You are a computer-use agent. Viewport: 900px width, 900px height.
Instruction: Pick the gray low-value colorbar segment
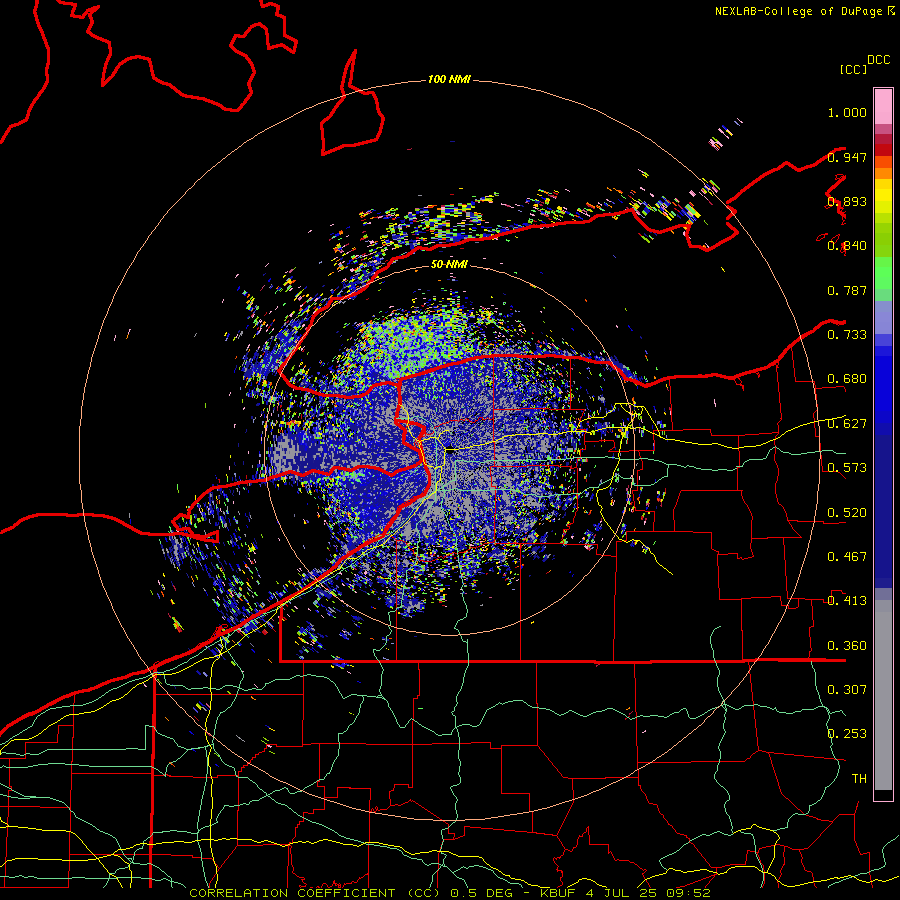(x=883, y=695)
